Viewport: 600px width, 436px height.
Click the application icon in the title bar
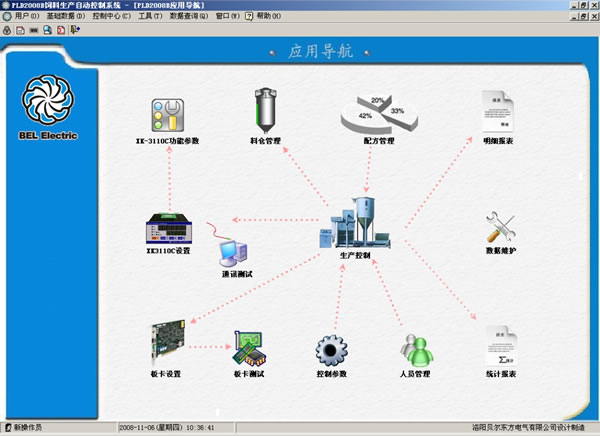(x=6, y=5)
